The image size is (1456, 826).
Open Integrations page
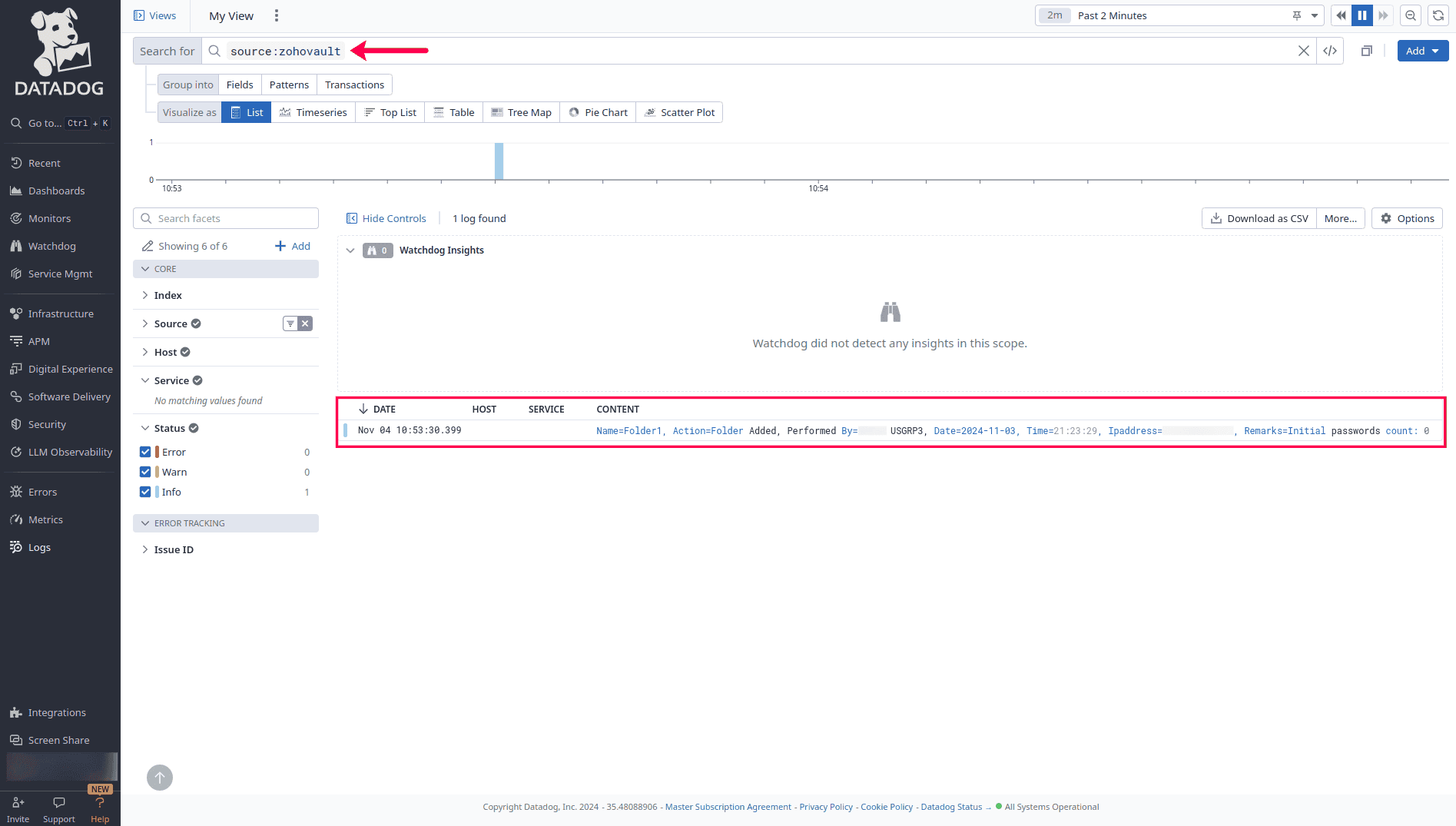[57, 712]
